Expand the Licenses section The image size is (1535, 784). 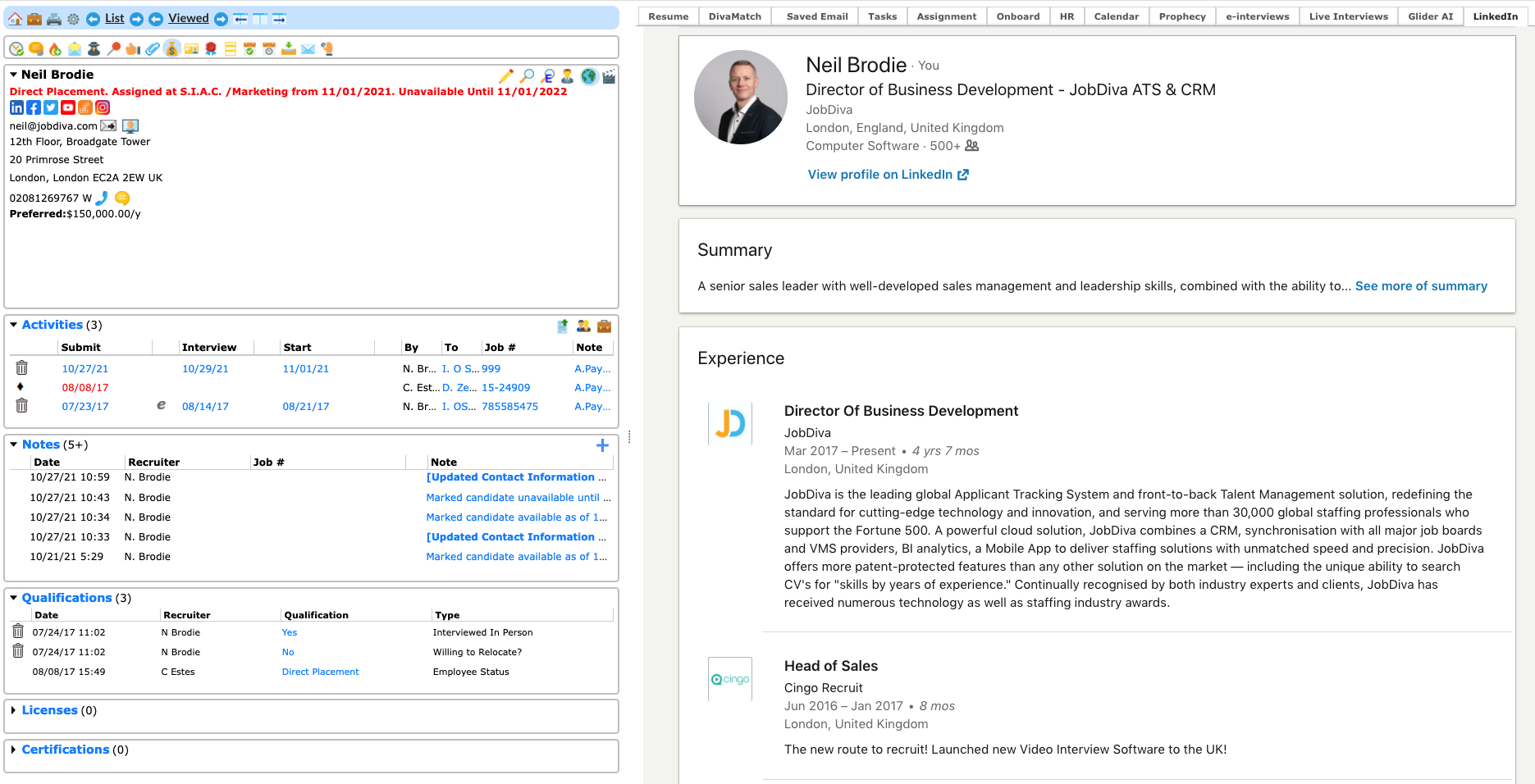(x=14, y=710)
